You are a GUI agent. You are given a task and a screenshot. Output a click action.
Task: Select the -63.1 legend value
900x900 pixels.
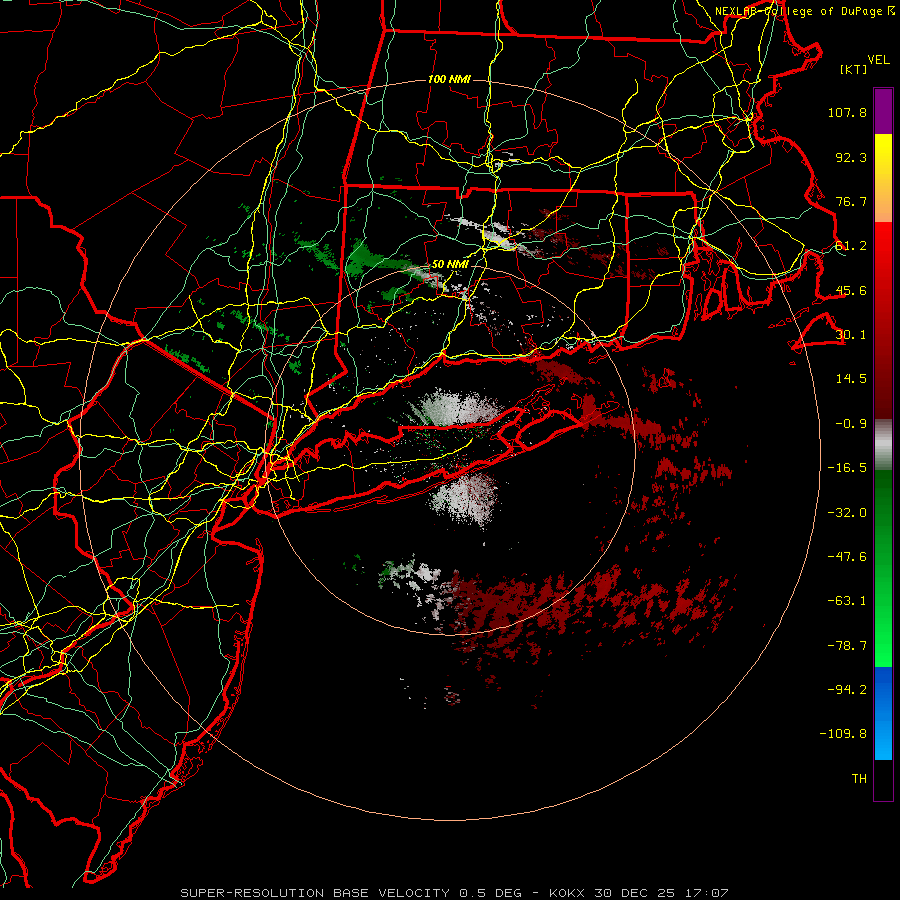point(847,601)
